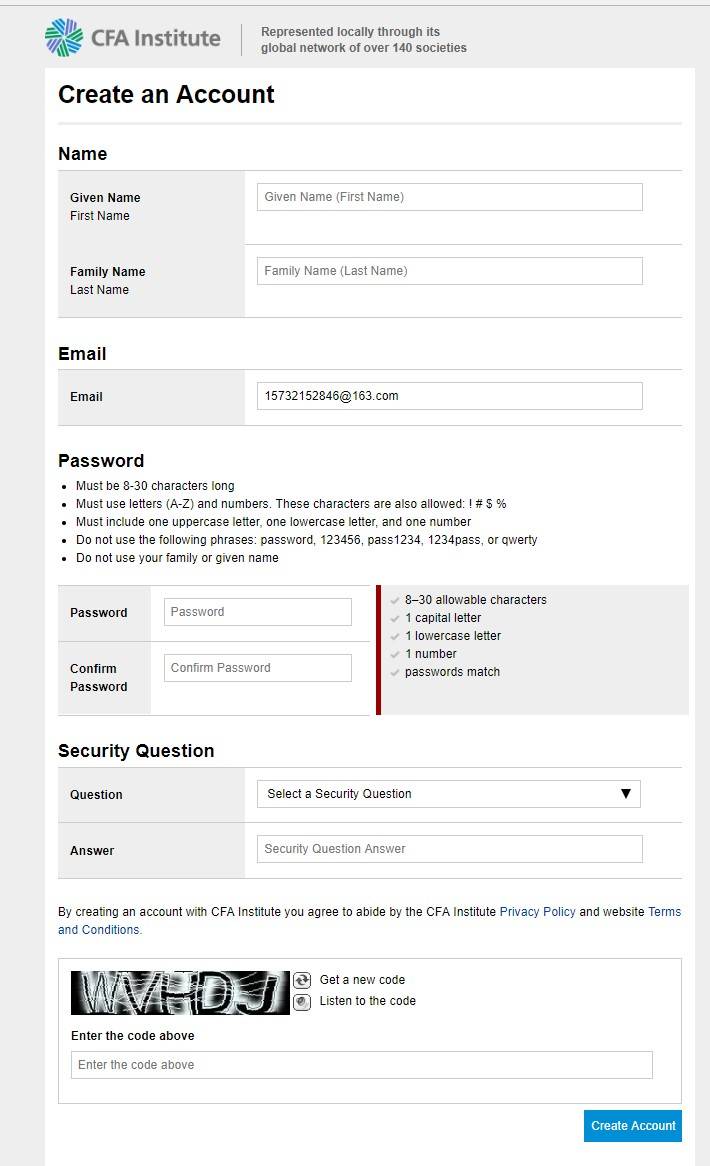The image size is (710, 1166).
Task: Open the Privacy Policy link
Action: click(x=537, y=912)
